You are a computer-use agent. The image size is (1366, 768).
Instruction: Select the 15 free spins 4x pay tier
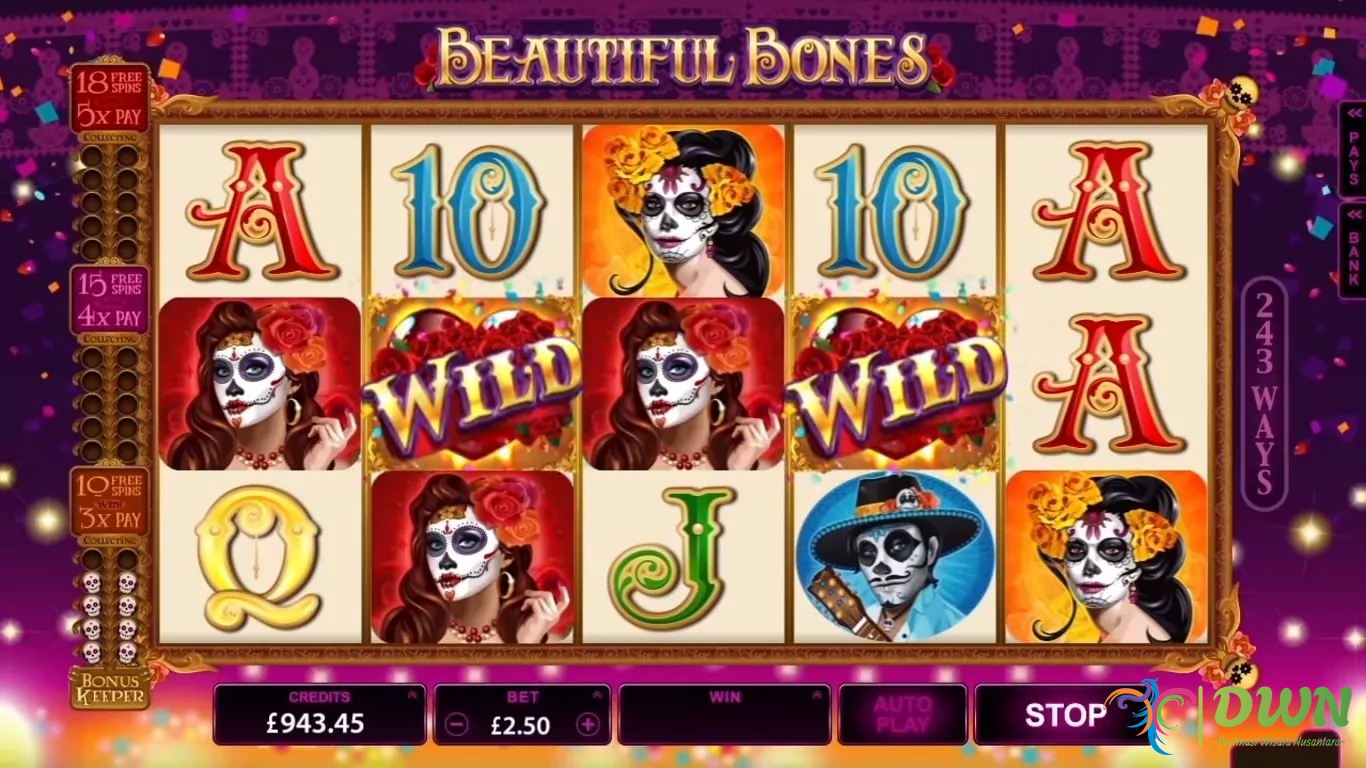pos(109,299)
